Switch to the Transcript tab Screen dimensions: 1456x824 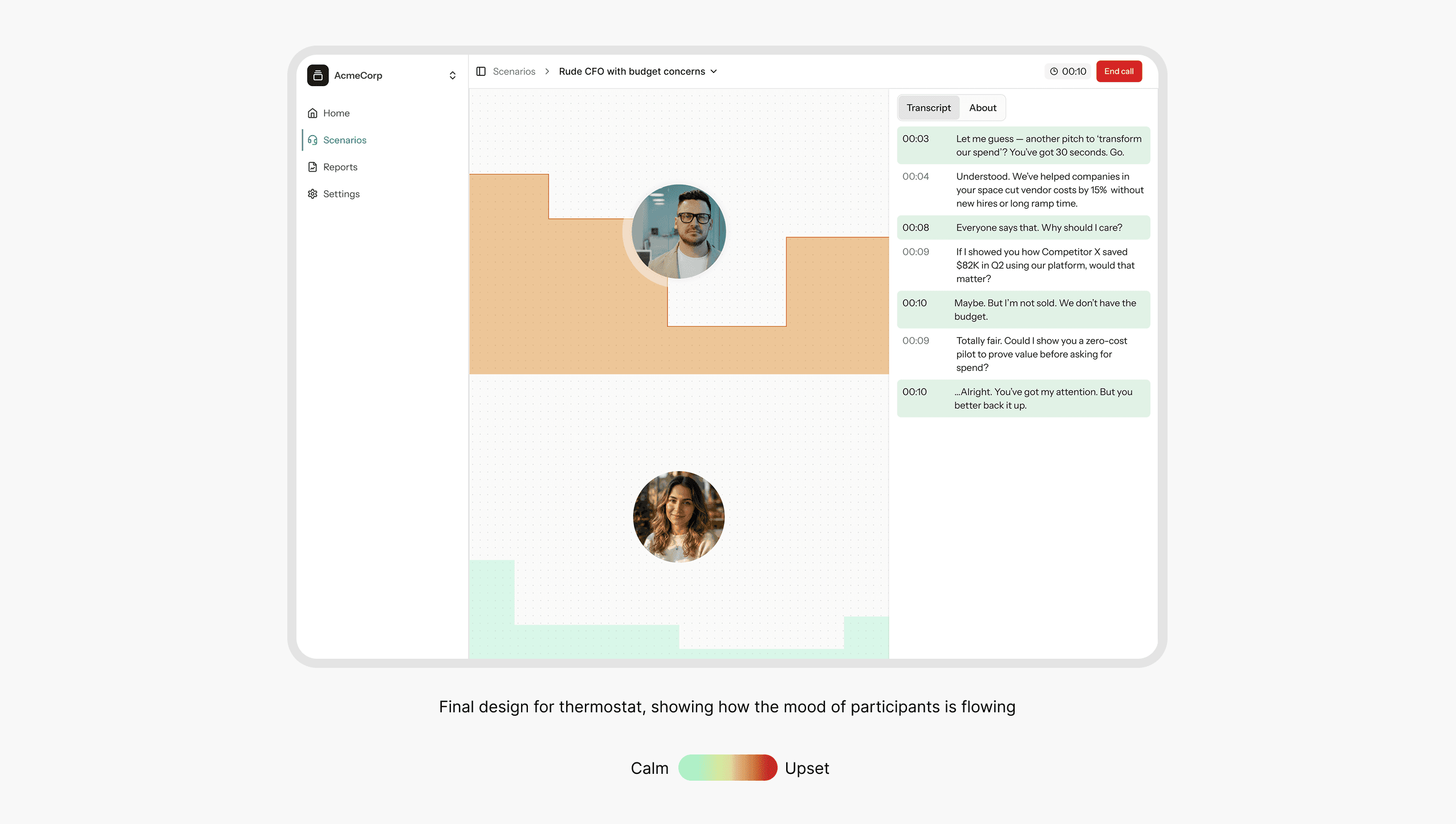[x=928, y=108]
